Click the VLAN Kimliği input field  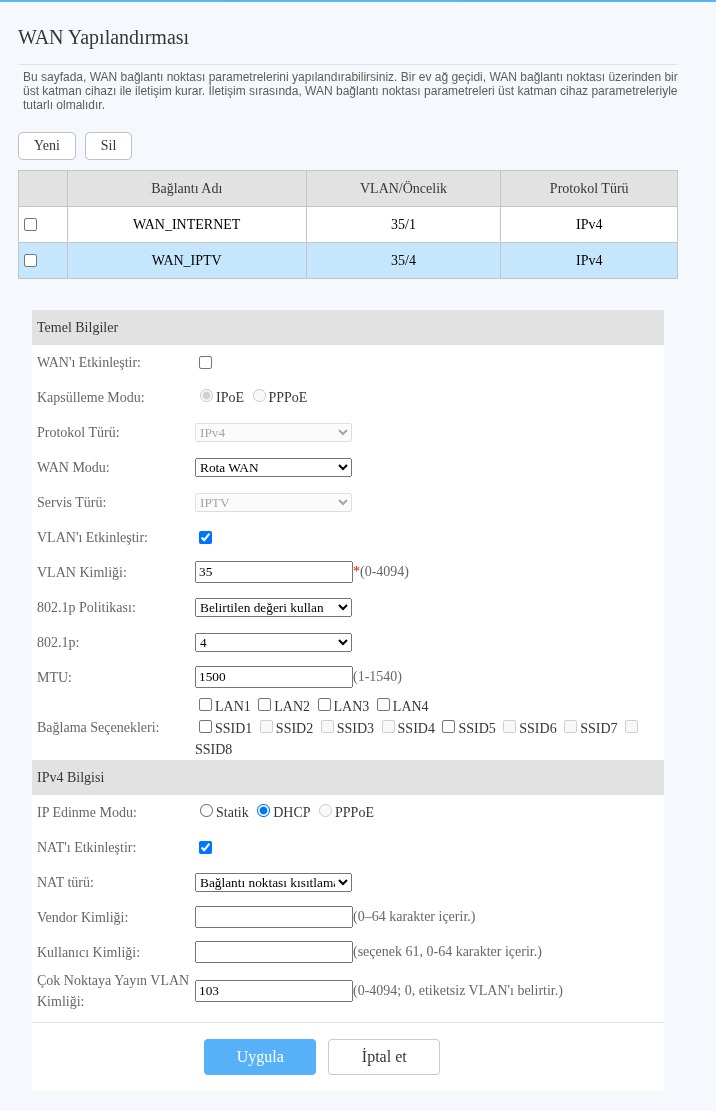[x=273, y=572]
